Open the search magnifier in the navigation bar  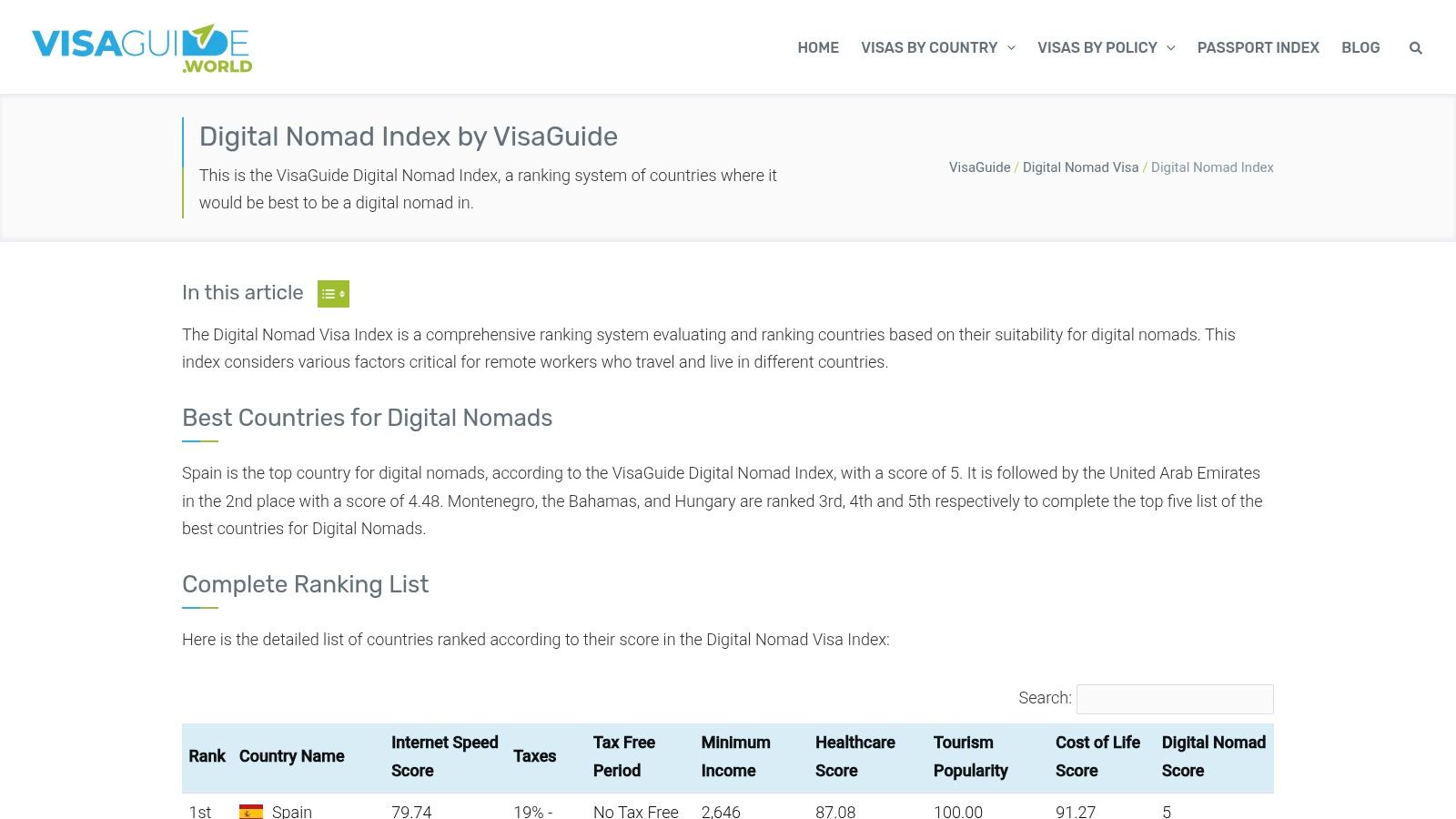pyautogui.click(x=1416, y=47)
